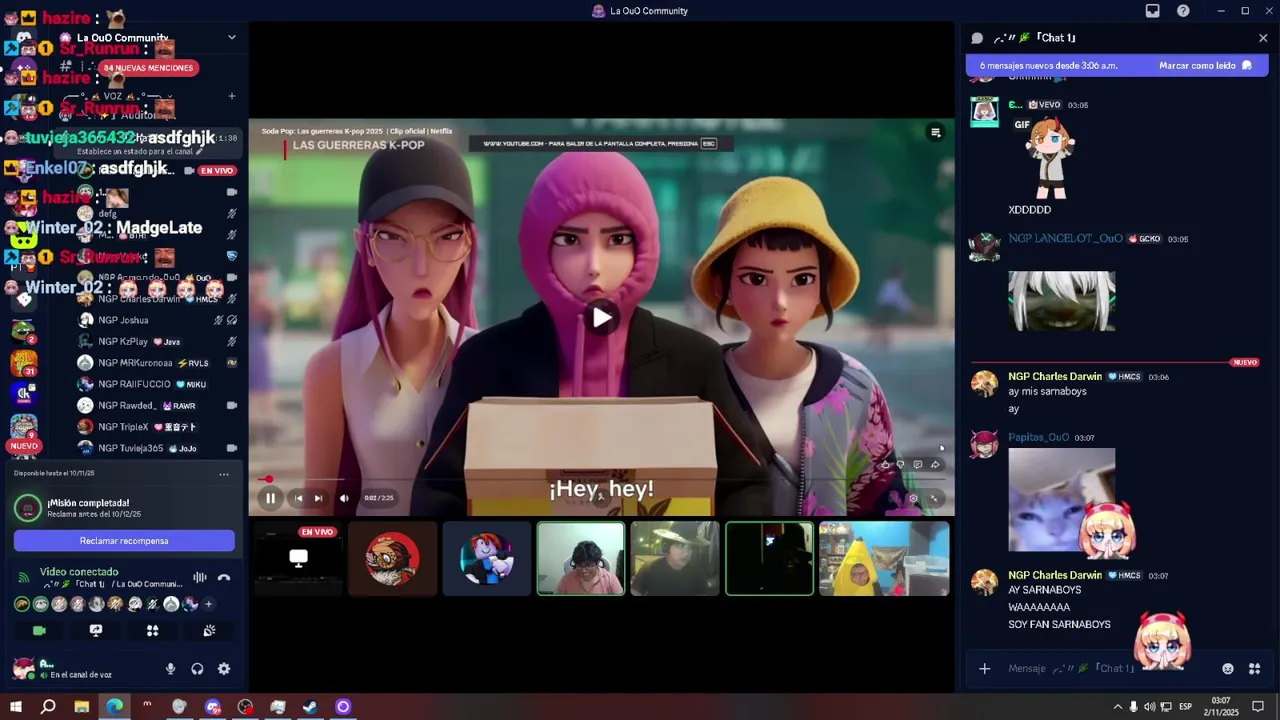Open Windows taskbar search

click(x=48, y=707)
